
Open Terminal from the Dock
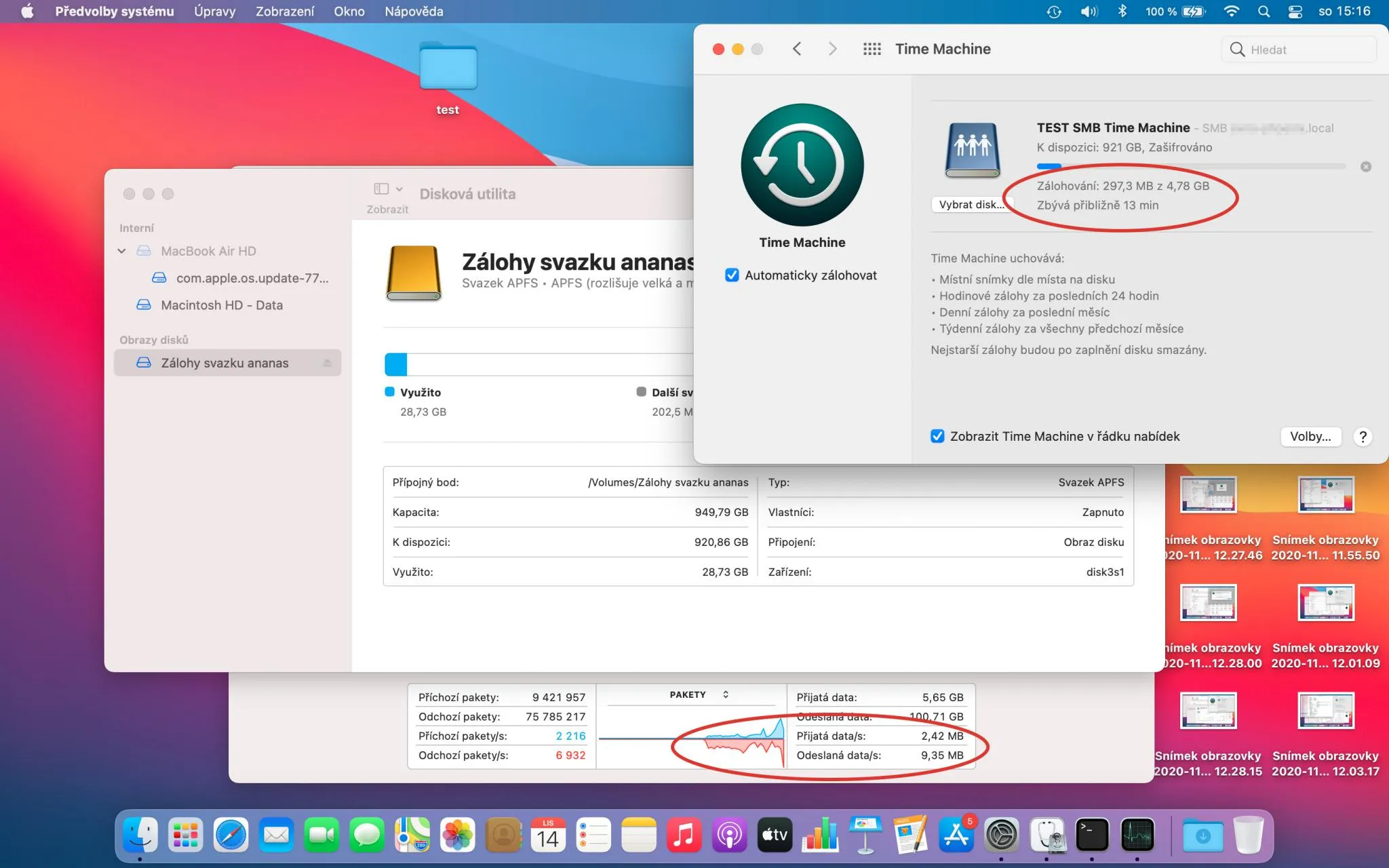[x=1092, y=835]
